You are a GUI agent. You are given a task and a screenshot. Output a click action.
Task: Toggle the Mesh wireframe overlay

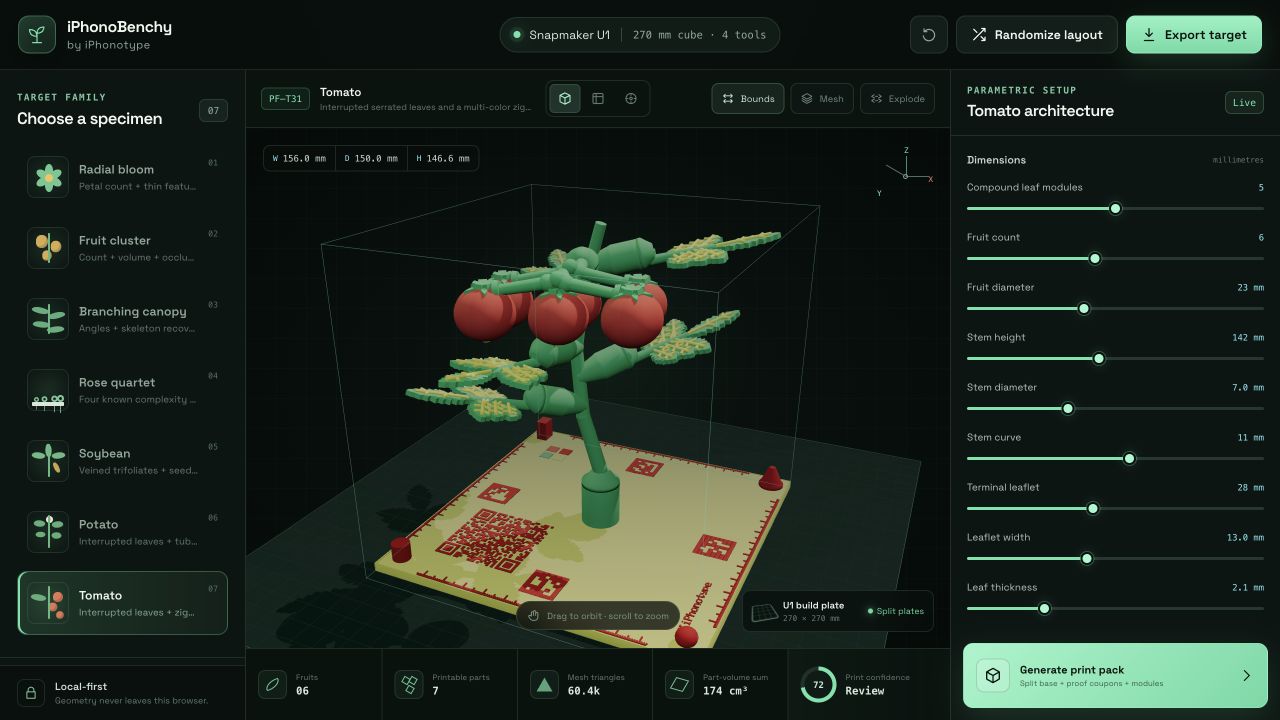pos(822,99)
